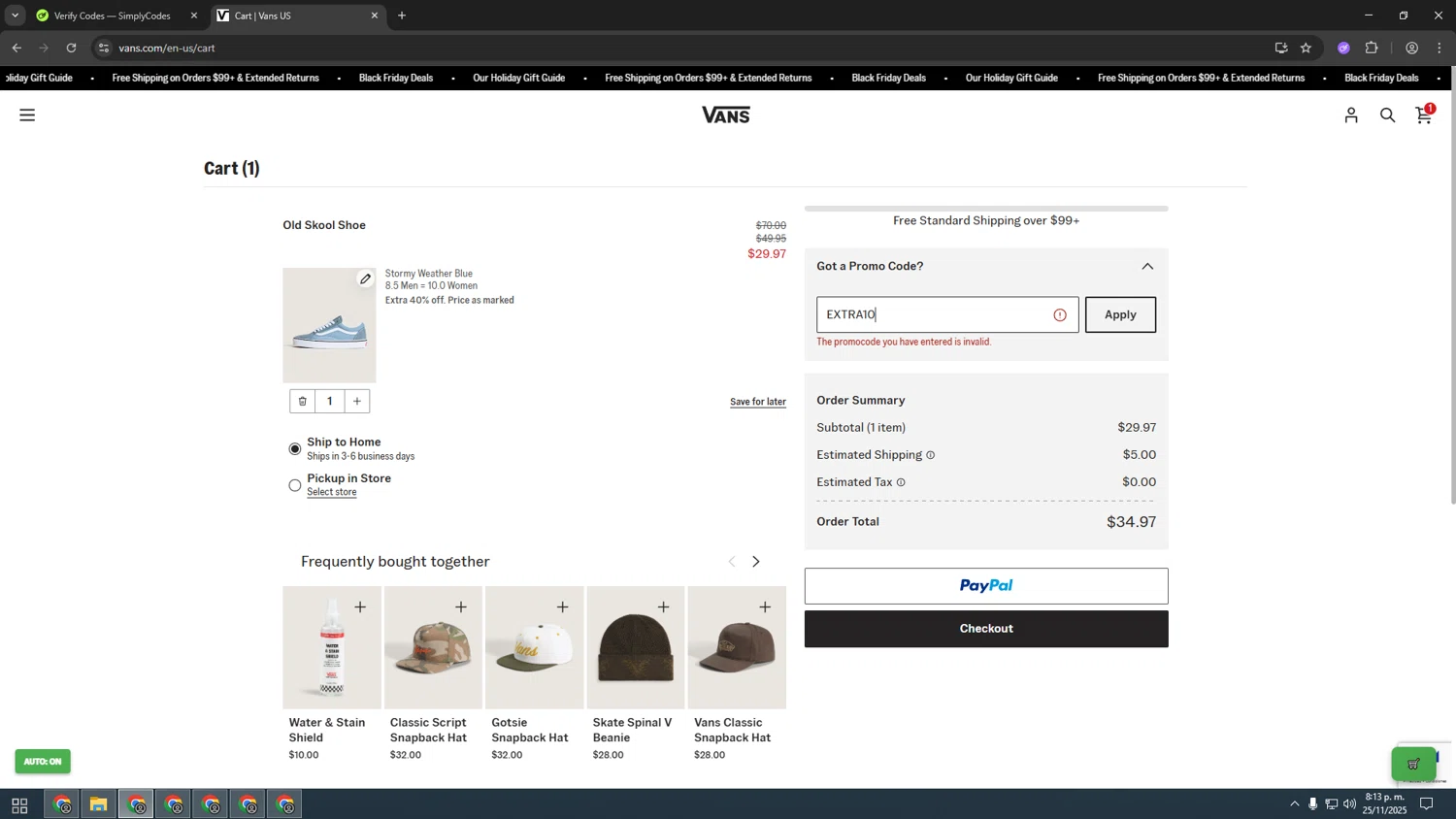Open the notifications center icon

click(x=1427, y=803)
